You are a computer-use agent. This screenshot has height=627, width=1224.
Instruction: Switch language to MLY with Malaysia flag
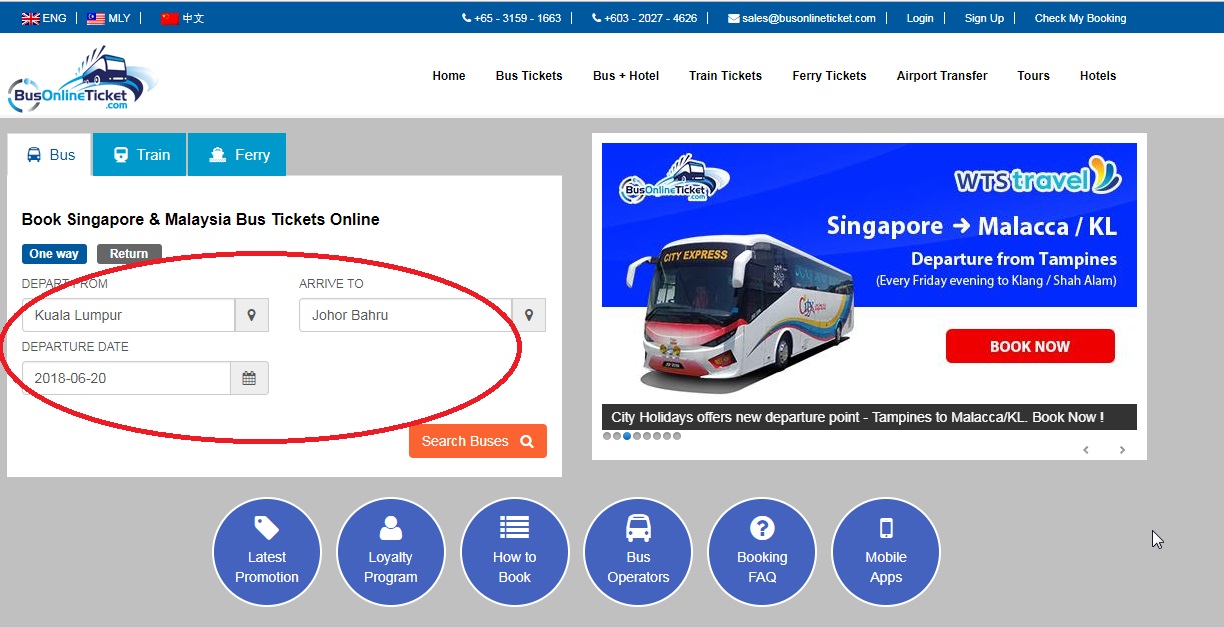[109, 18]
